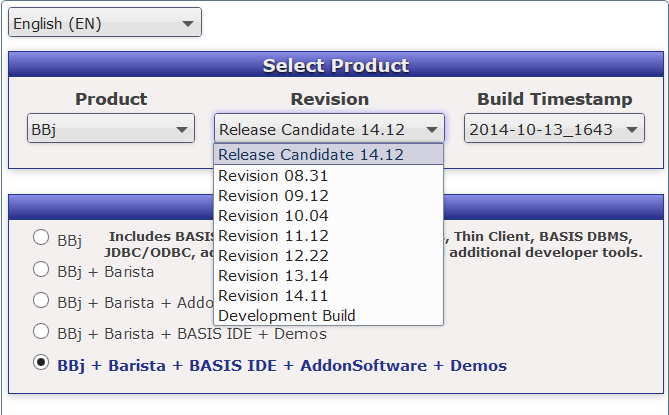Viewport: 669px width, 415px height.
Task: Open the Build Timestamp dropdown
Action: pyautogui.click(x=554, y=129)
